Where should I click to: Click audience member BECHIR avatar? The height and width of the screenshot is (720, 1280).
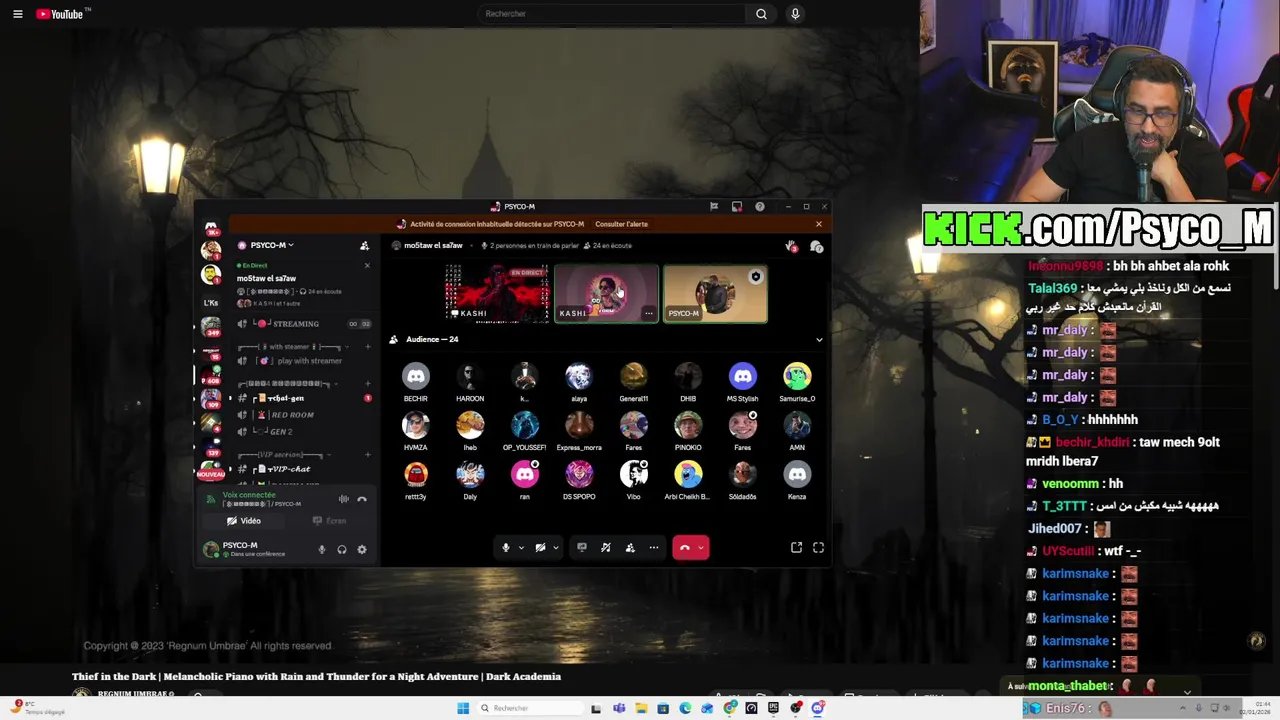[x=416, y=376]
